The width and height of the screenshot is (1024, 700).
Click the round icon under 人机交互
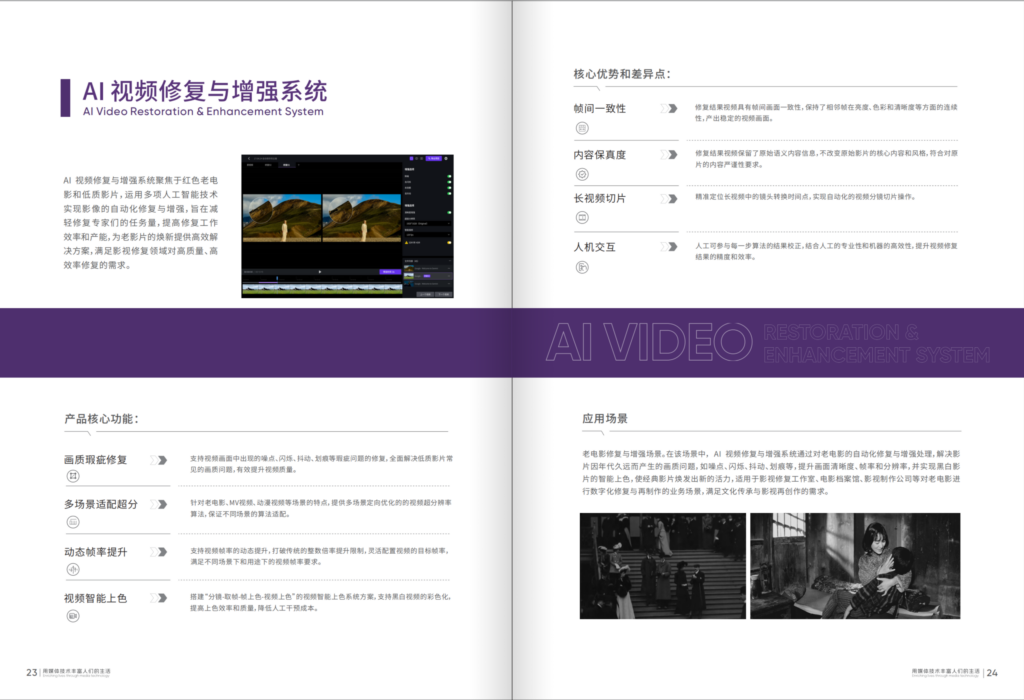(582, 266)
